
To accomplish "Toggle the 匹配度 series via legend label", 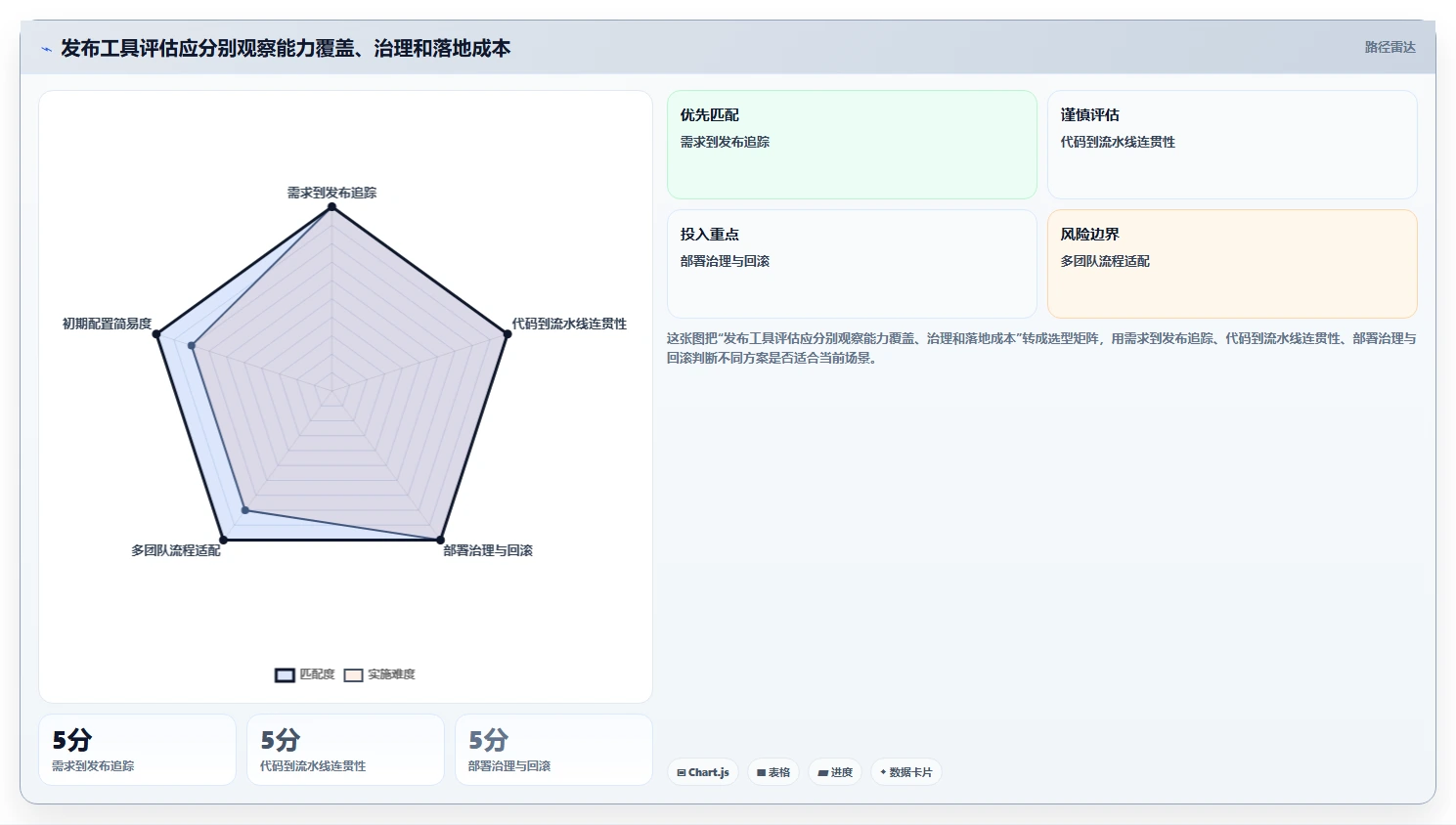I will tap(317, 674).
